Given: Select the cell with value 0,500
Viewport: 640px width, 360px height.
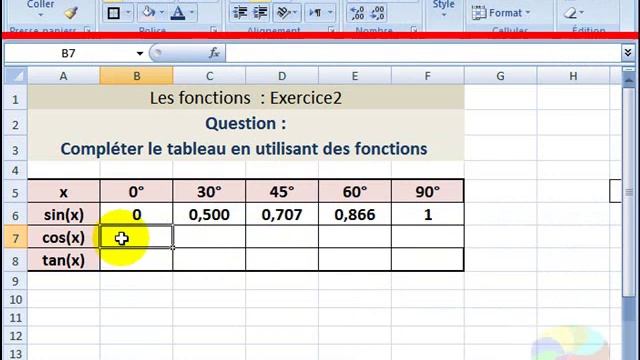Looking at the screenshot, I should (x=209, y=215).
